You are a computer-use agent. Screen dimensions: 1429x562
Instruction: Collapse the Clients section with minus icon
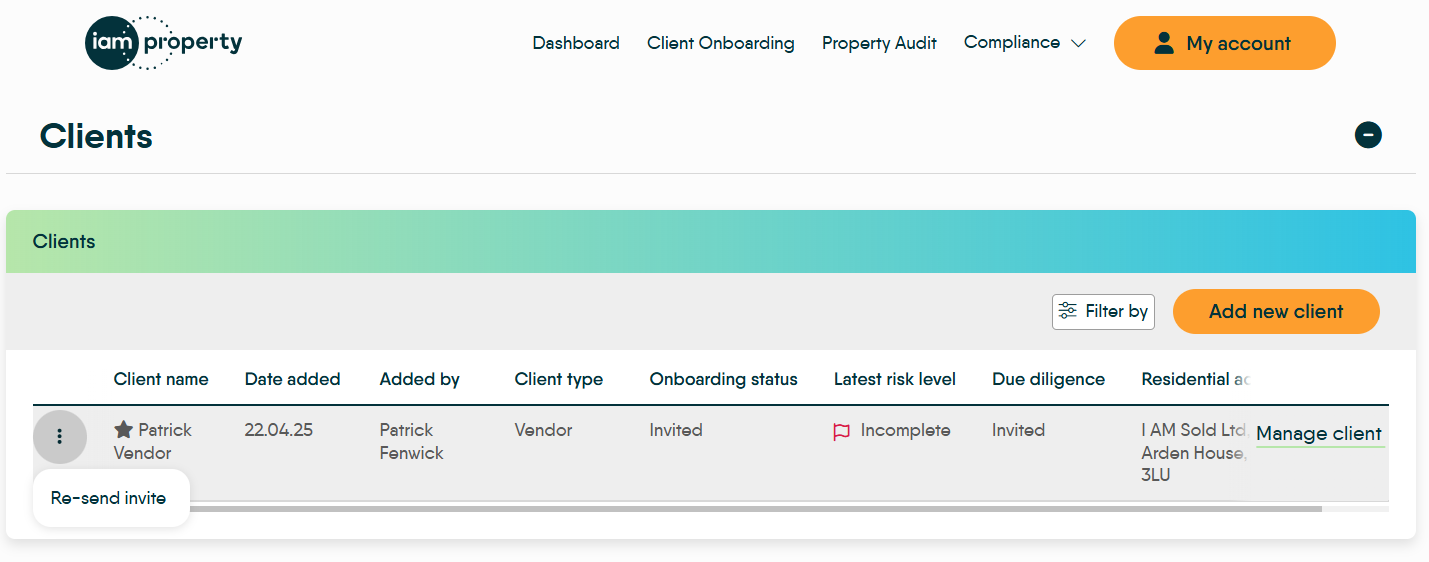click(1368, 135)
